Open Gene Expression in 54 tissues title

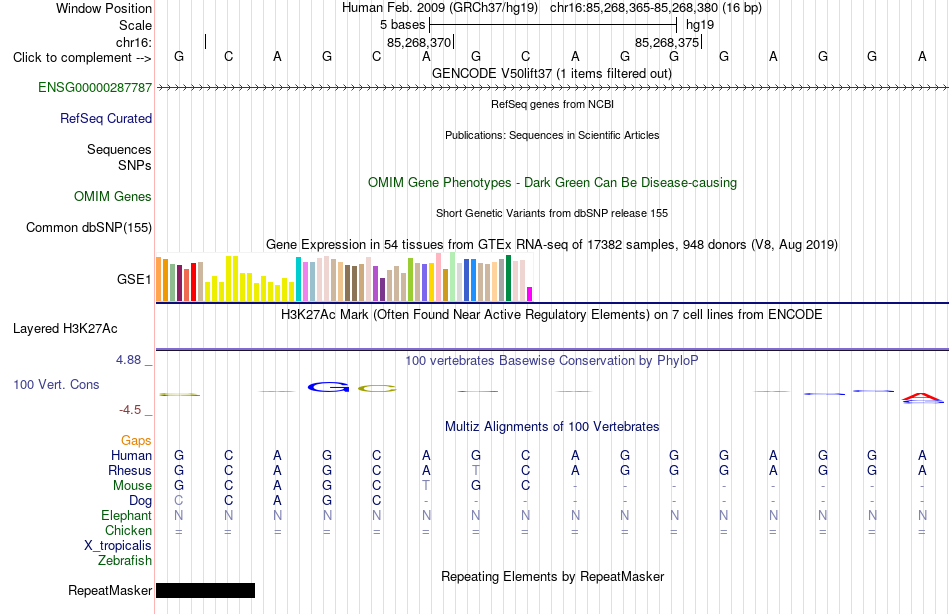pyautogui.click(x=552, y=244)
